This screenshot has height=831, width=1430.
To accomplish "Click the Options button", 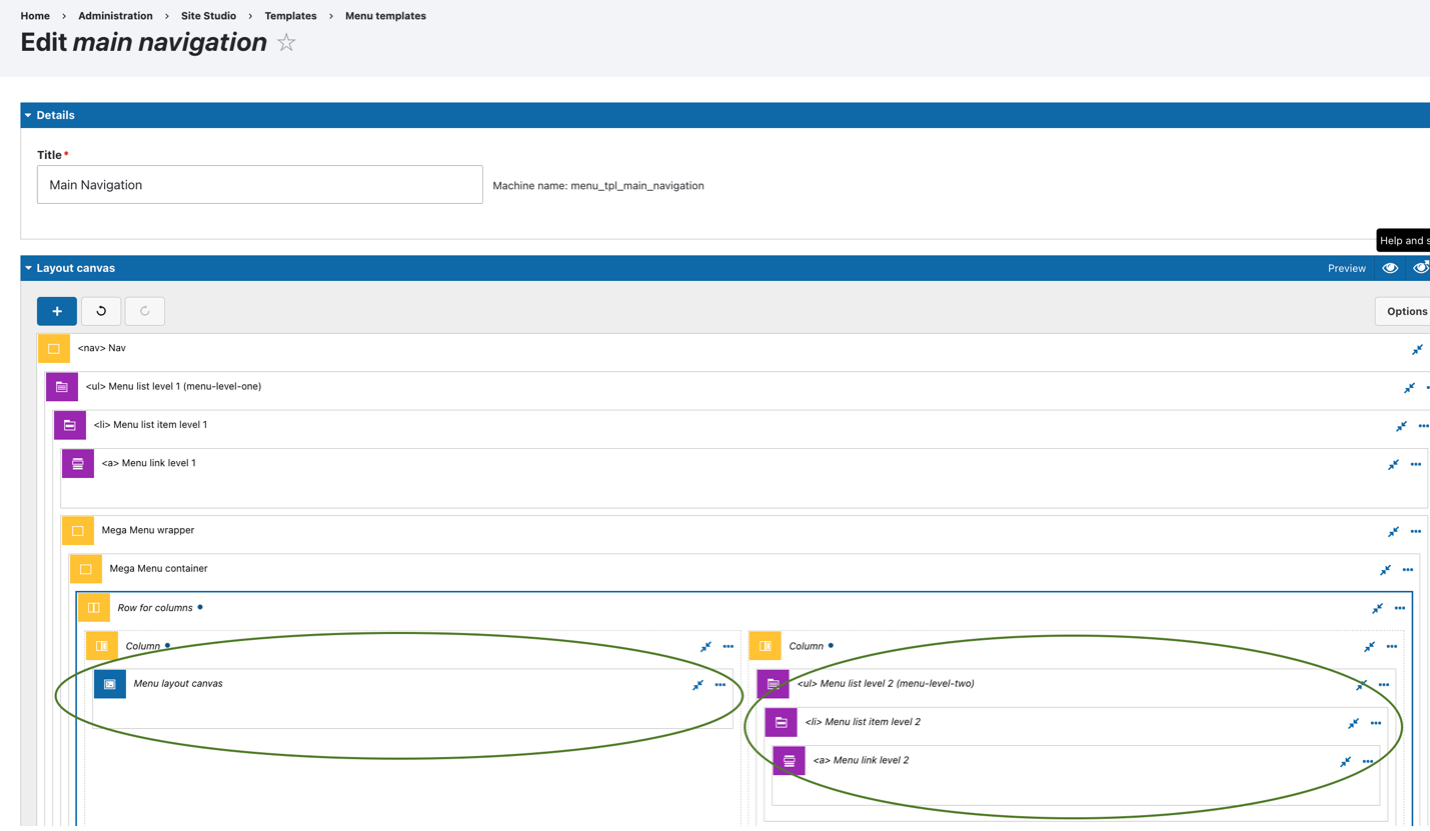I will (x=1404, y=311).
